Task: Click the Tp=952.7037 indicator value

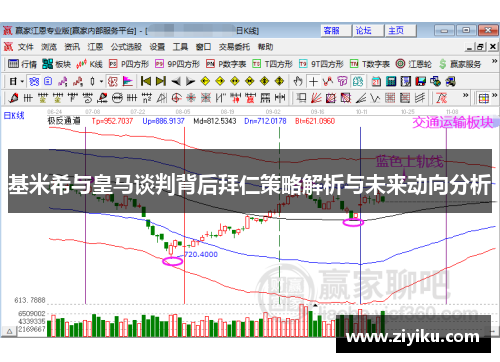Action: [112, 121]
